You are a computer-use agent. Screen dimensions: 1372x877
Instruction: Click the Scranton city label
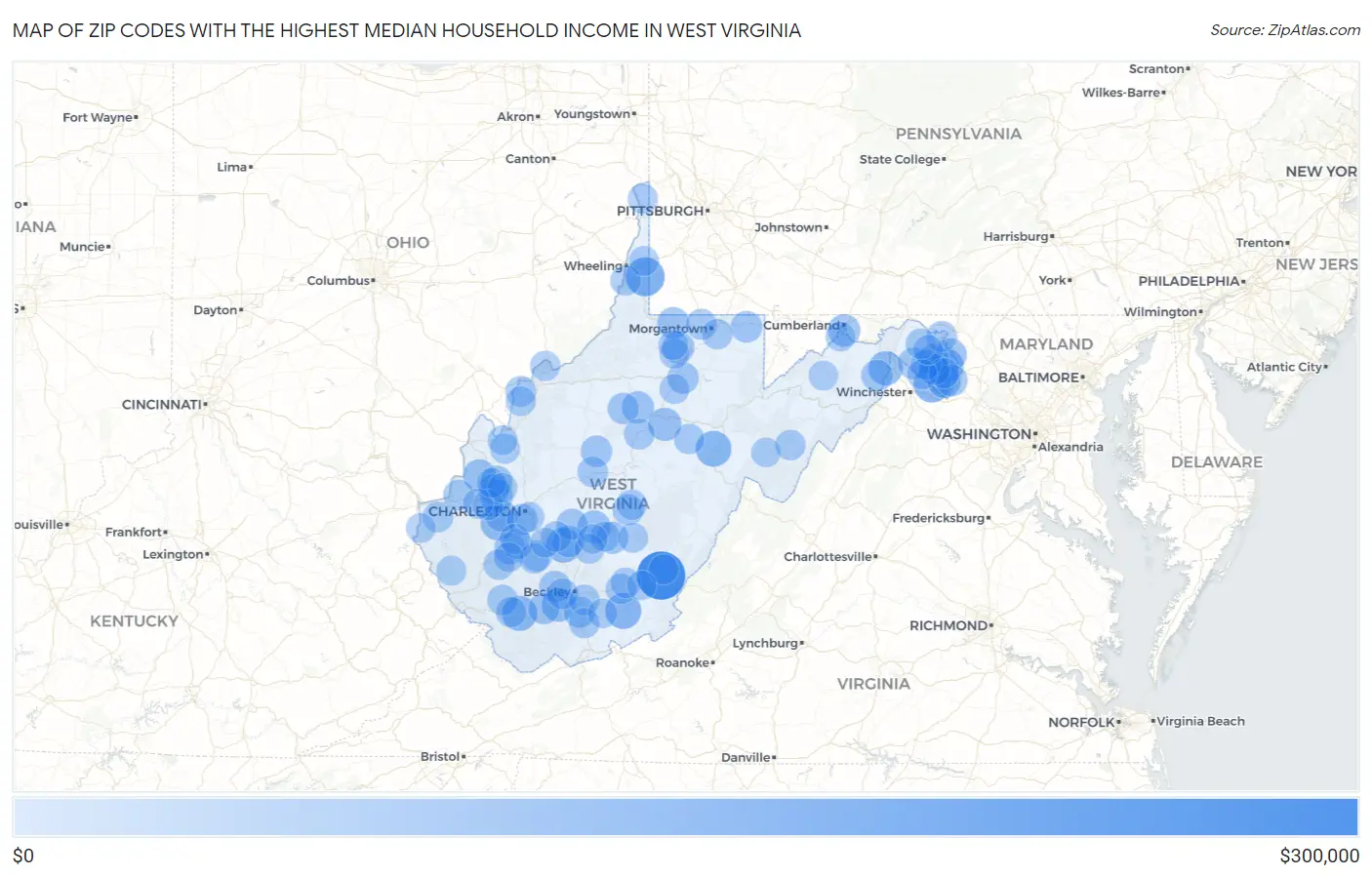pyautogui.click(x=1156, y=69)
